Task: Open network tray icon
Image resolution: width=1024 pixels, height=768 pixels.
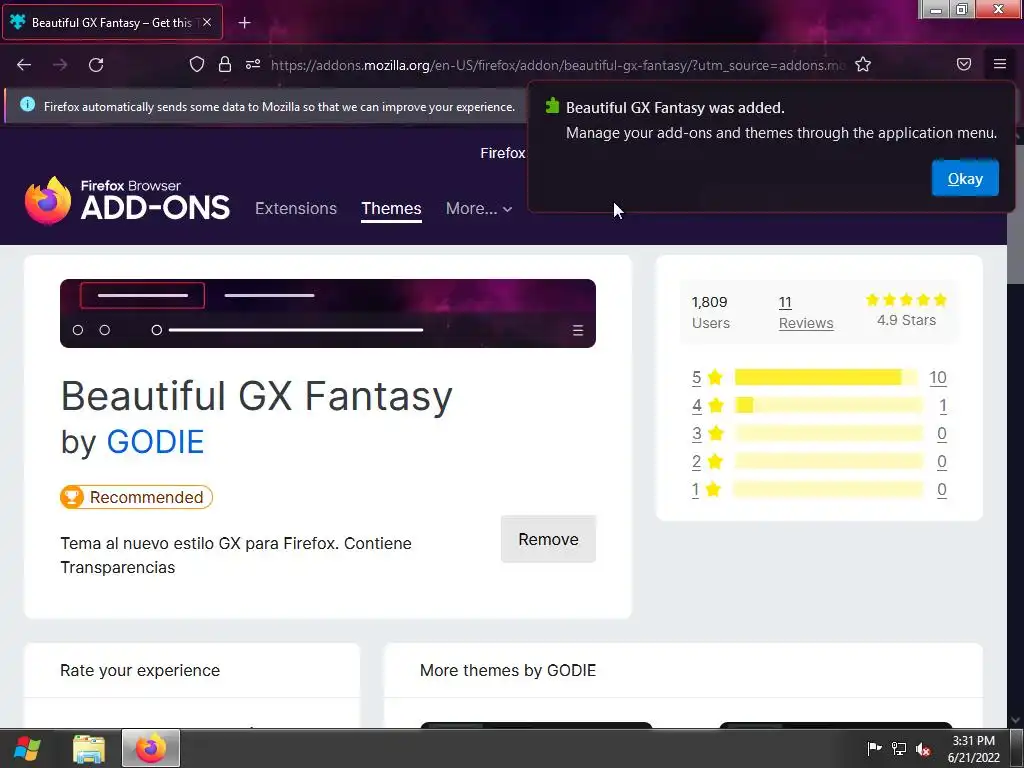Action: (899, 748)
